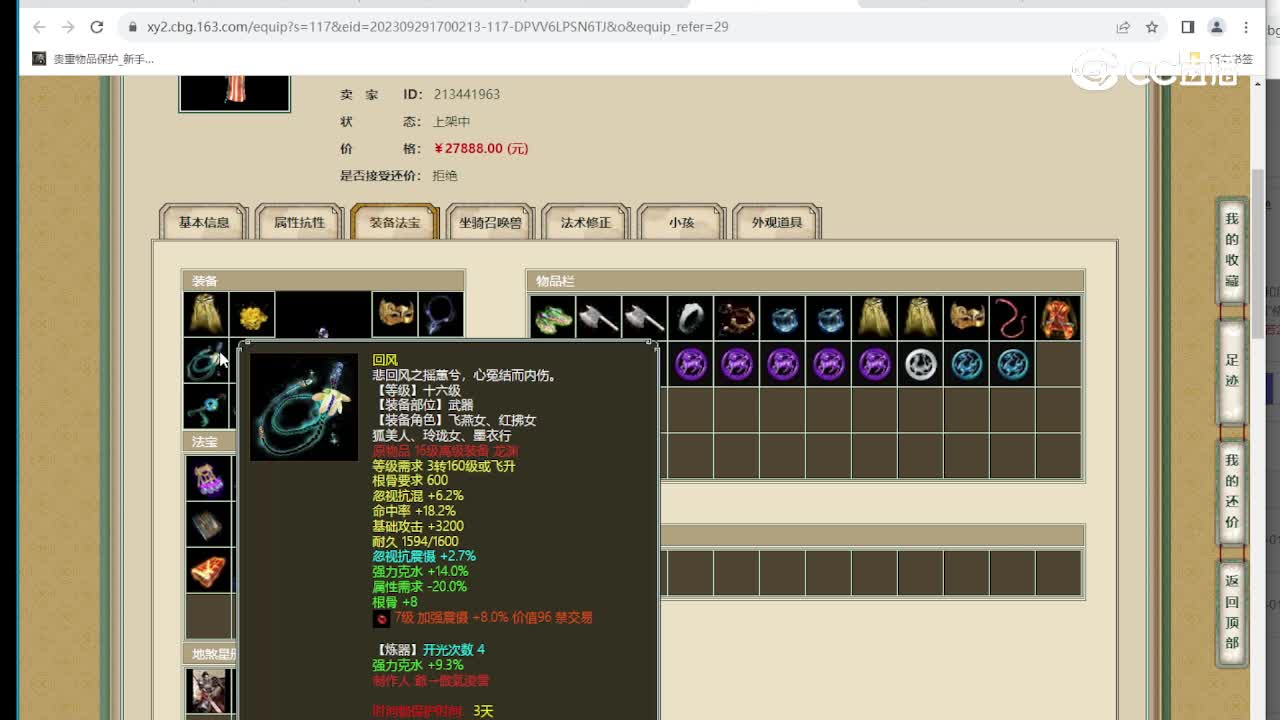Image resolution: width=1280 pixels, height=720 pixels.
Task: Select the brown bracelet item in 物品栏
Action: (736, 317)
